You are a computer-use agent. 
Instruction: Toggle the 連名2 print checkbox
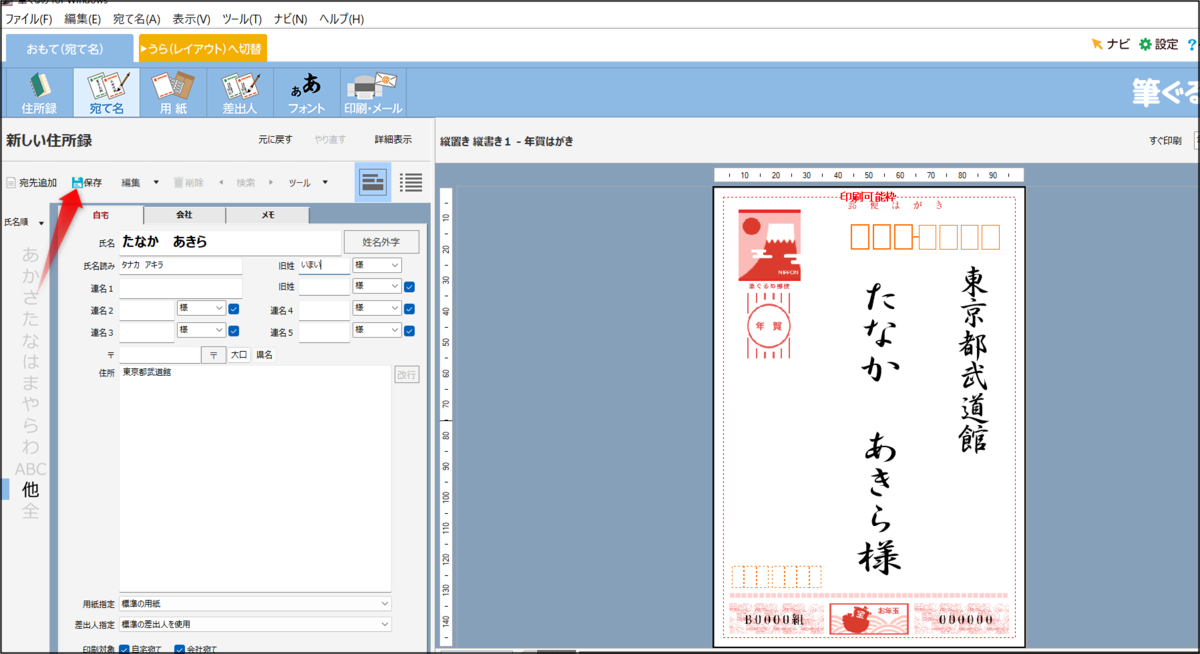click(234, 309)
